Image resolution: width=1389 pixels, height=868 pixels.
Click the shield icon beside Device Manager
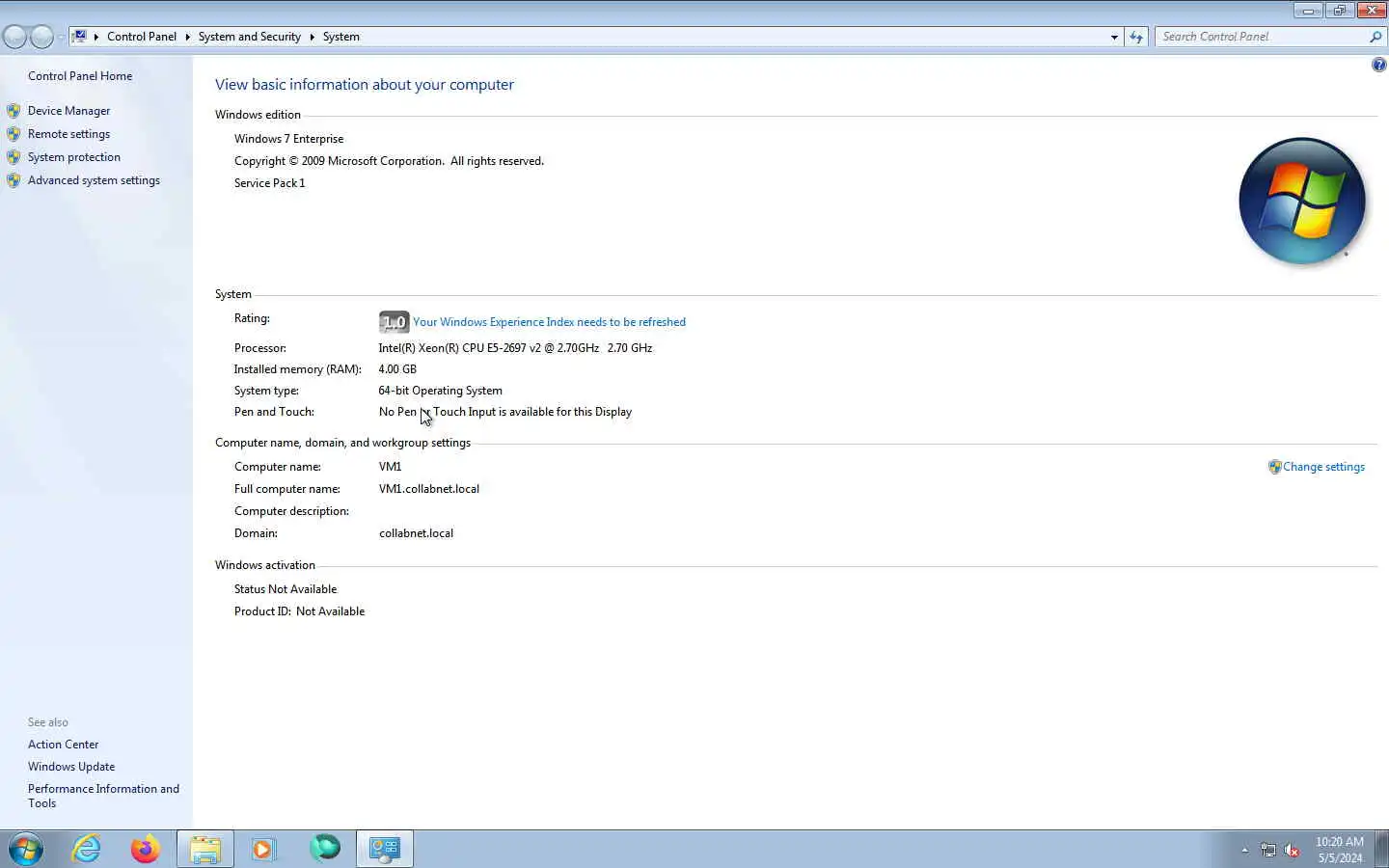point(14,111)
